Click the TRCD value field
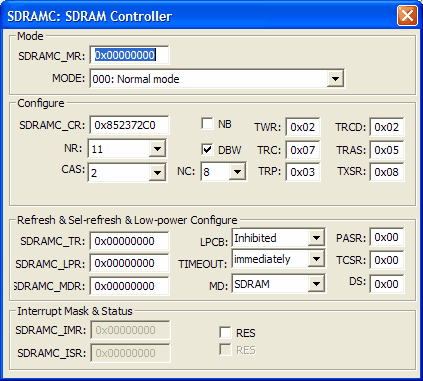 pos(387,127)
